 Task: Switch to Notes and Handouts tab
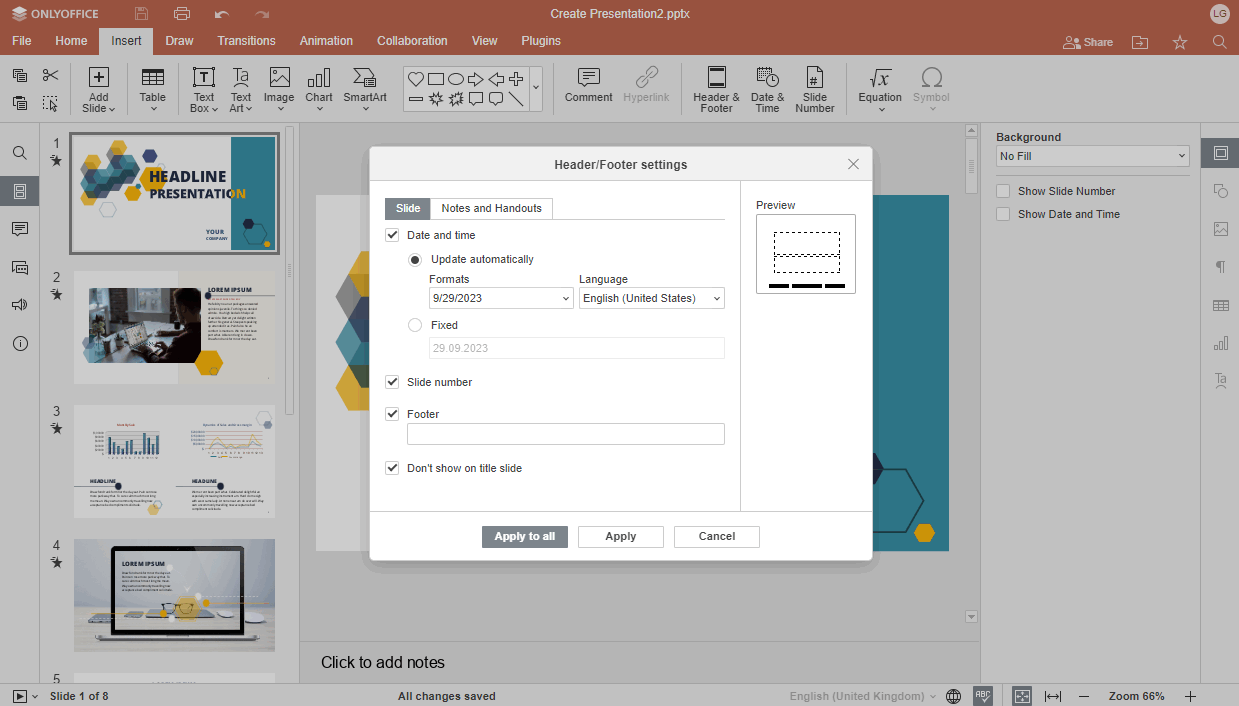click(491, 208)
